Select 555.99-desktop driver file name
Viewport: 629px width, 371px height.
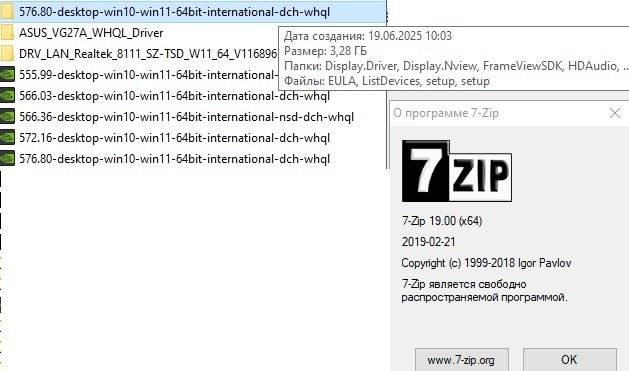[x=148, y=75]
